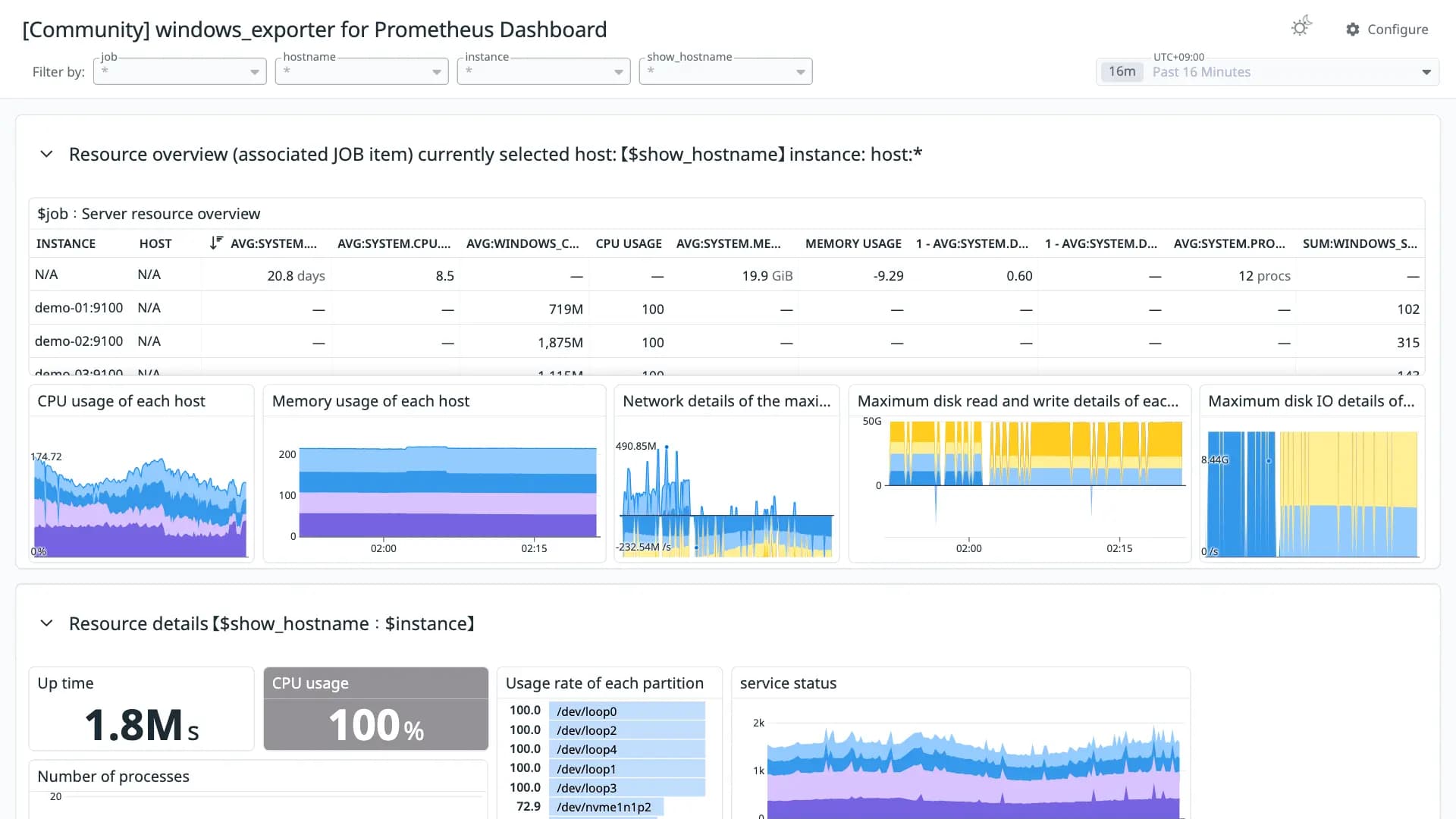Screen dimensions: 1456x819
Task: Click the dashboard title heading
Action: point(315,30)
